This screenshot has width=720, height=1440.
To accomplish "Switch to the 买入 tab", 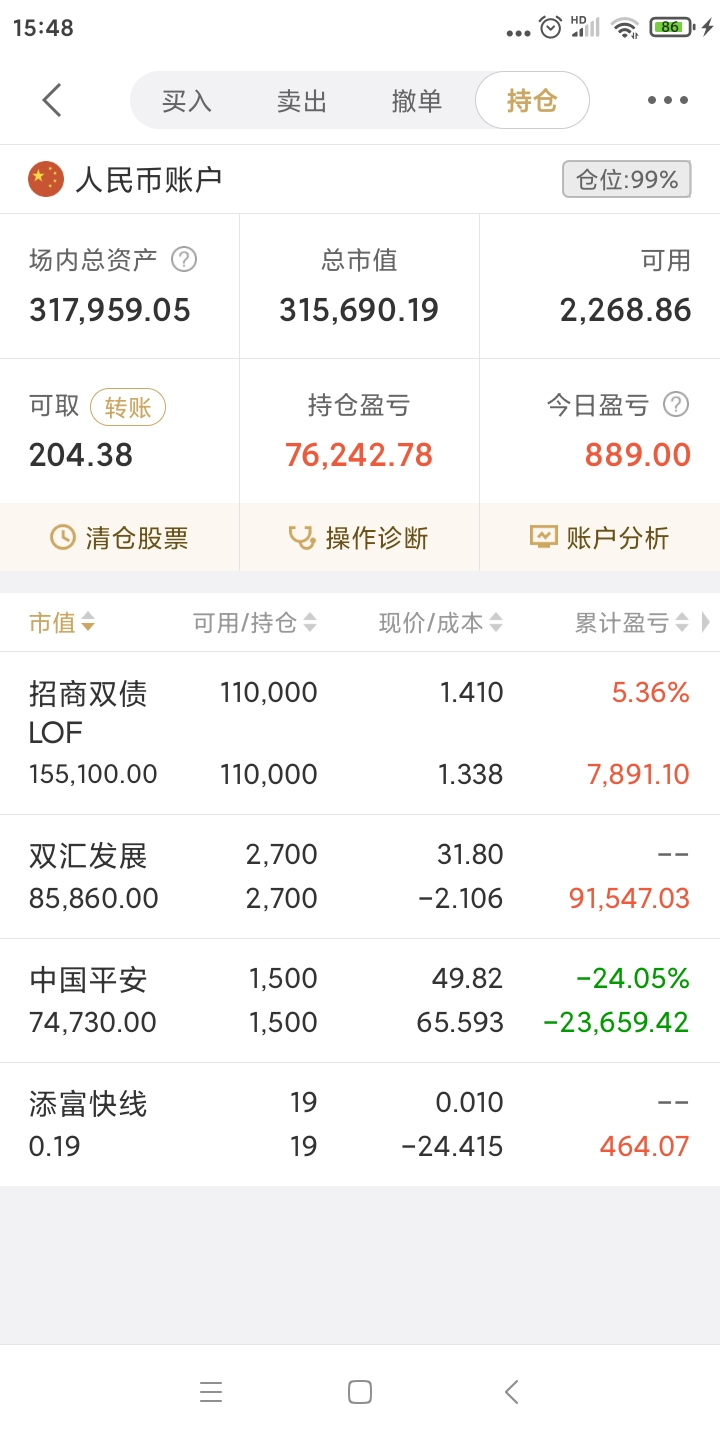I will point(187,101).
